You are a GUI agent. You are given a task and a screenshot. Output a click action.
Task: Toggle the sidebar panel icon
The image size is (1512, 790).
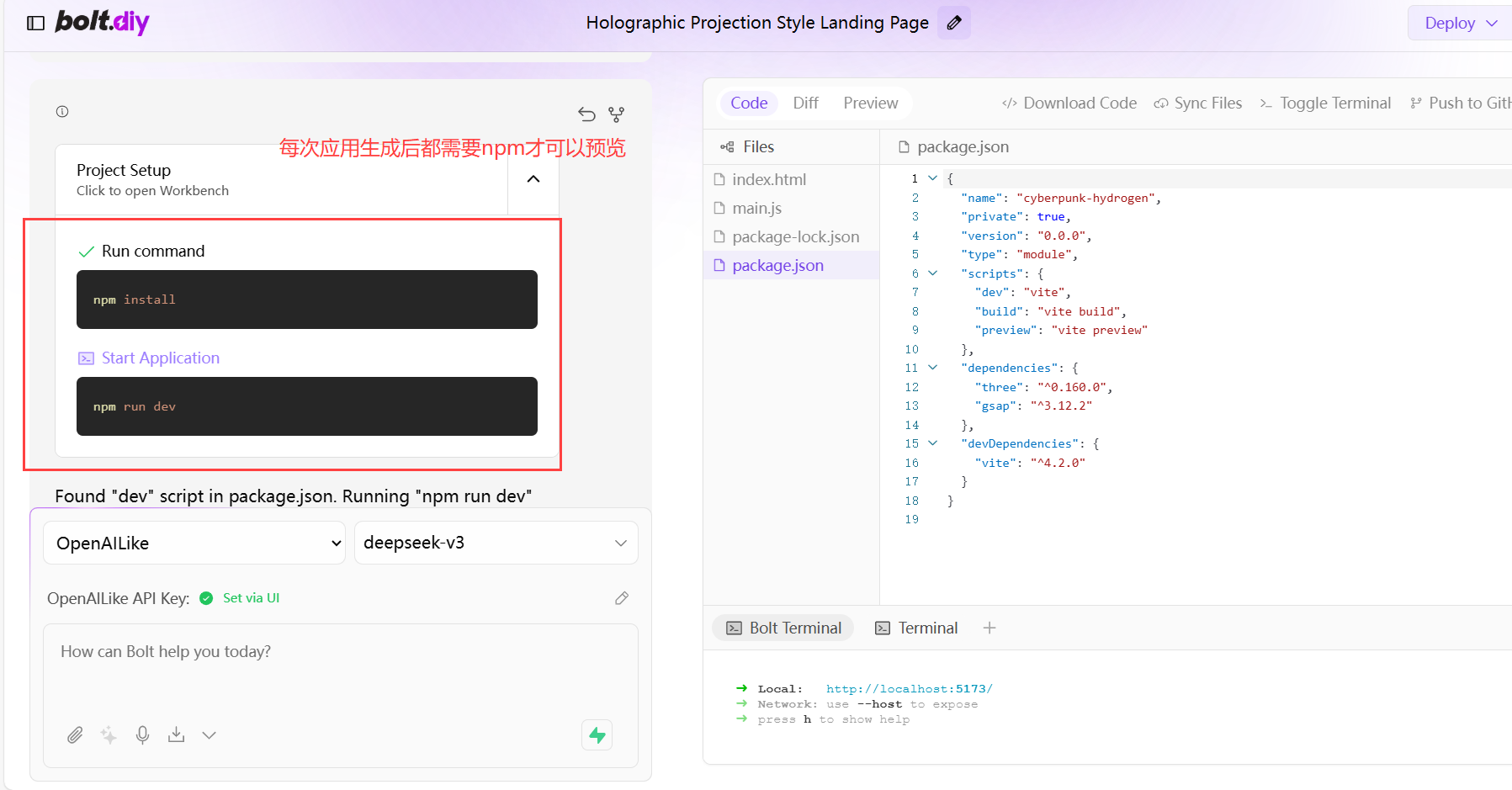35,23
